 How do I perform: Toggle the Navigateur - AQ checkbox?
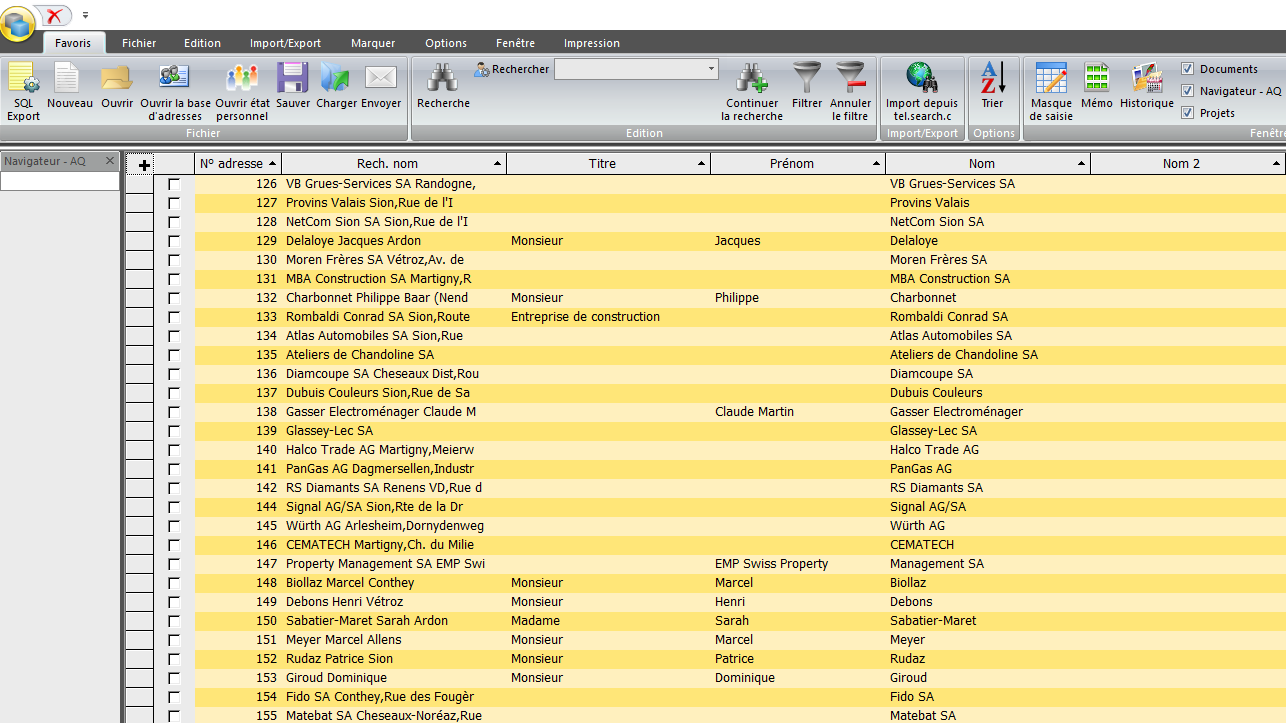1187,91
